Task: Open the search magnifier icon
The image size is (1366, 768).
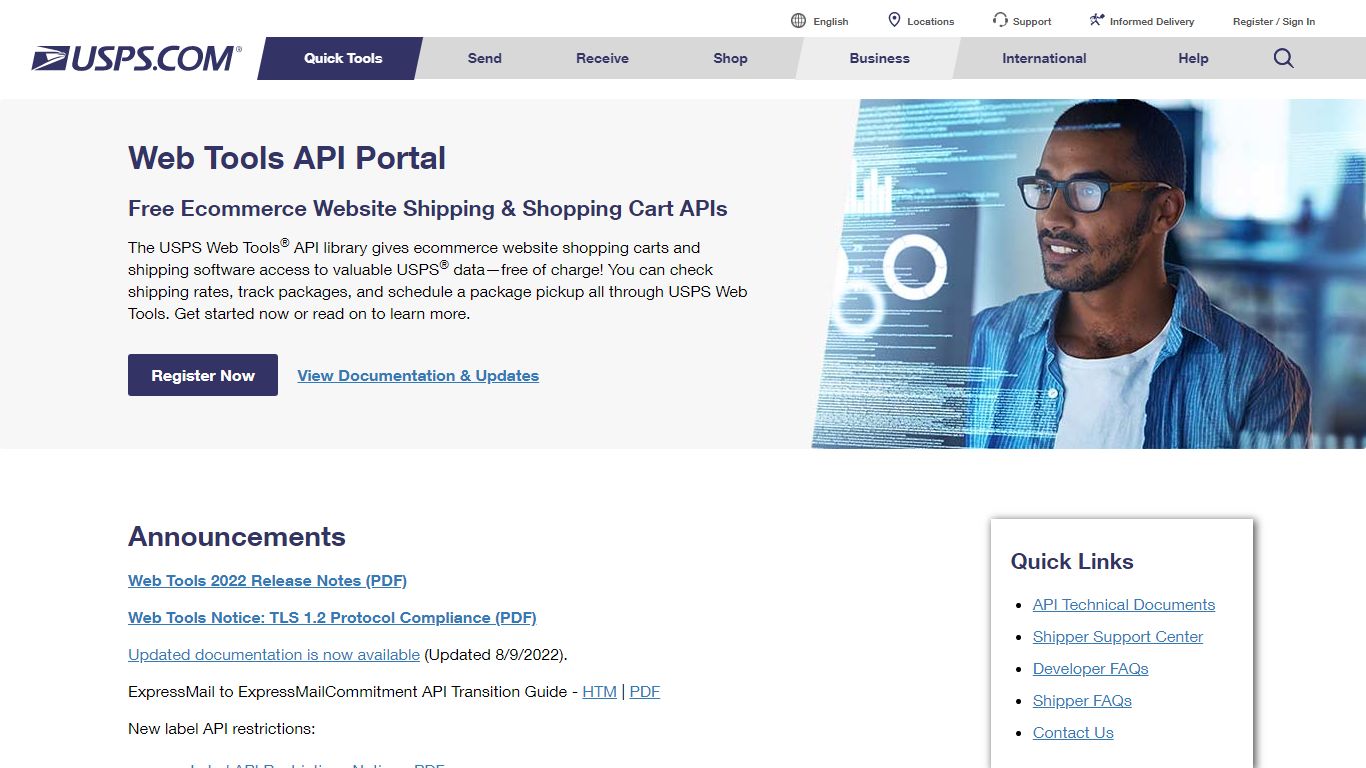Action: 1284,58
